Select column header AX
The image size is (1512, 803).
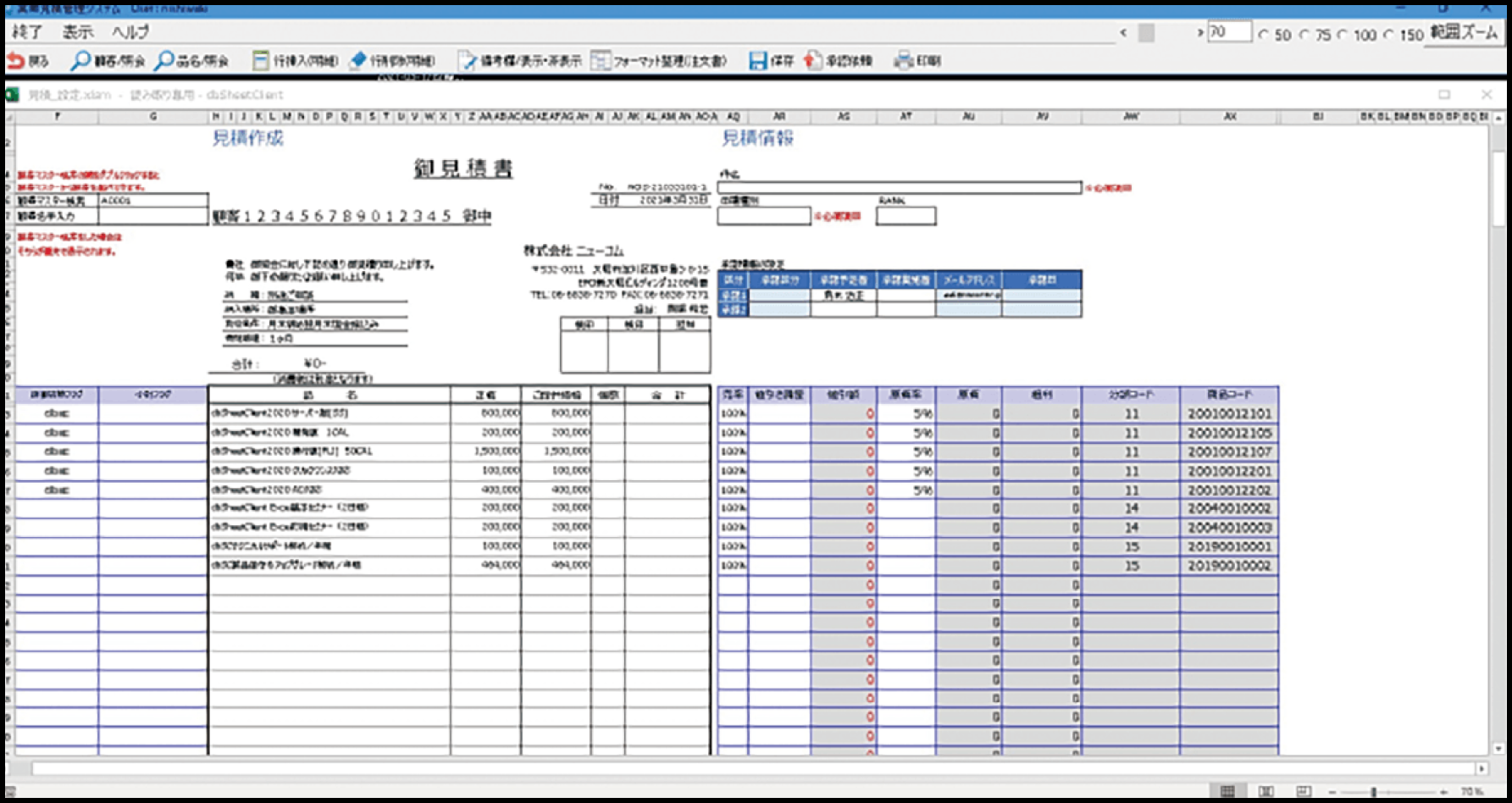(x=1229, y=117)
